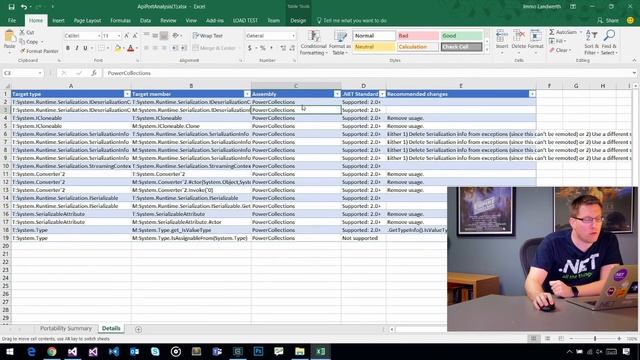Switch to the Data tab
Viewport: 640px width, 360px height.
point(145,20)
